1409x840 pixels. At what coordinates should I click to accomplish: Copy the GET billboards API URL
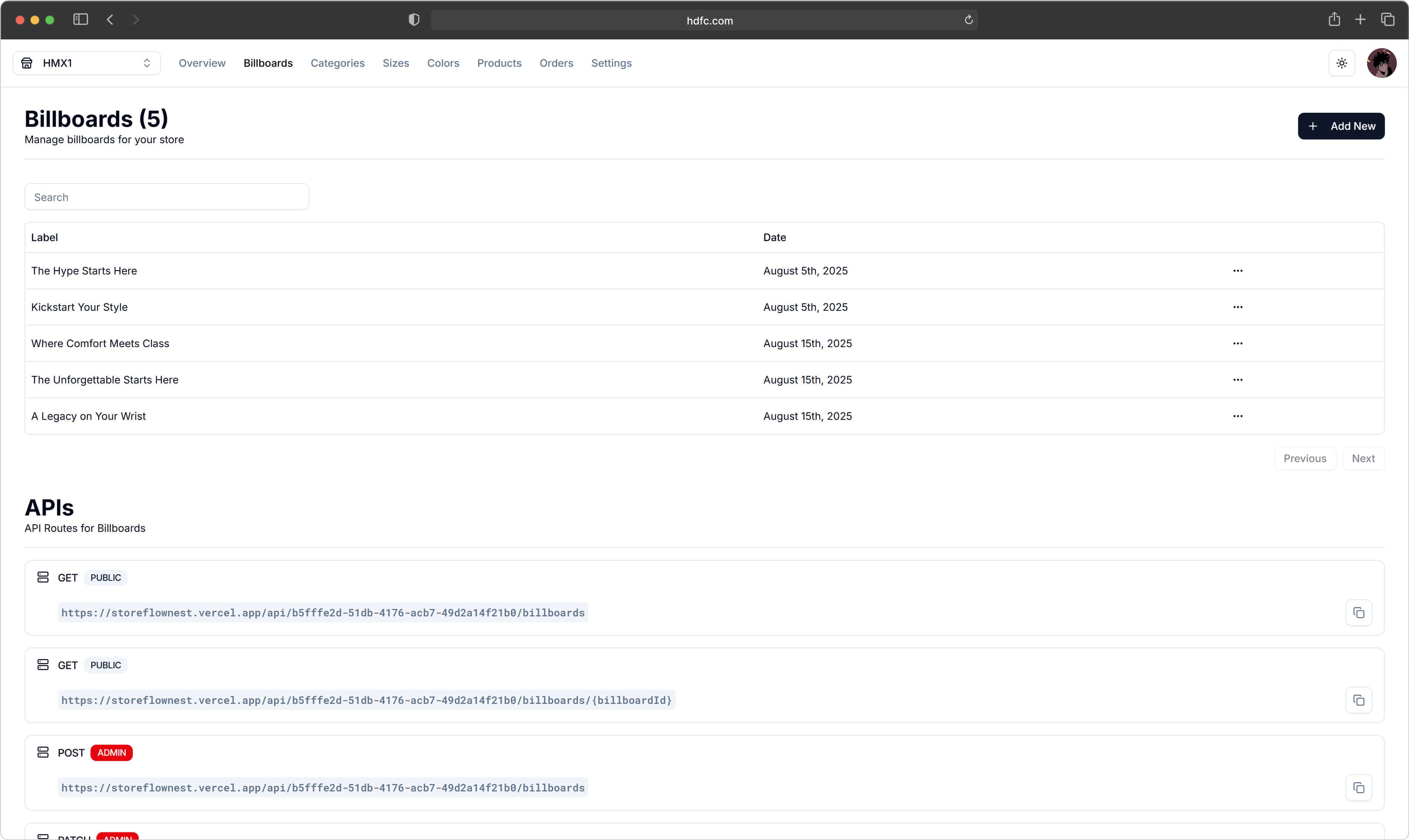tap(1359, 613)
